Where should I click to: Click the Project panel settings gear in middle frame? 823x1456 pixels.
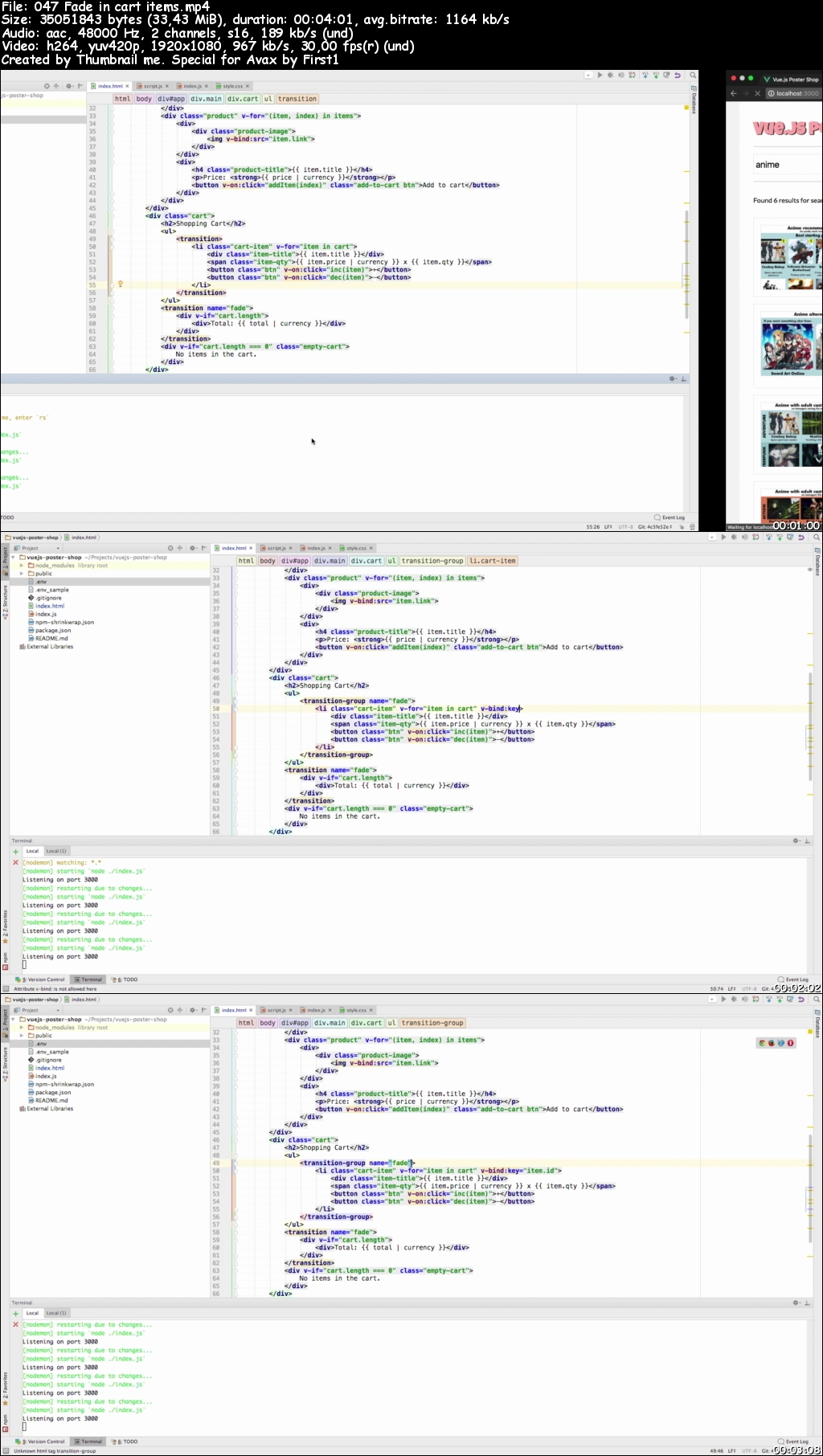coord(193,548)
